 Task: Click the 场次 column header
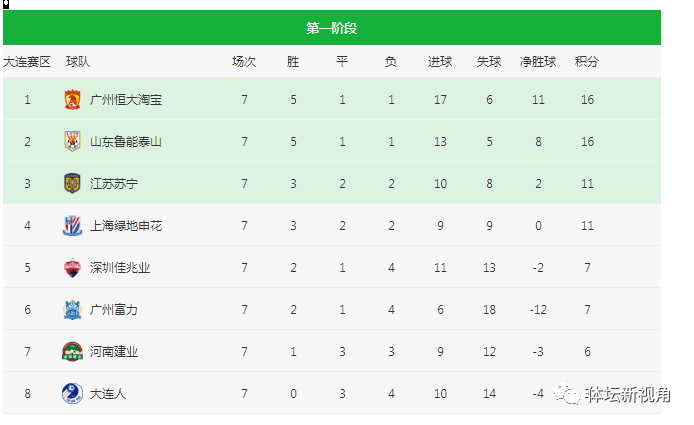pos(244,62)
